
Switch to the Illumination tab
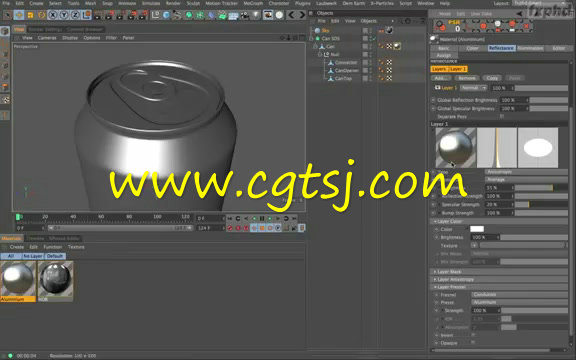530,48
